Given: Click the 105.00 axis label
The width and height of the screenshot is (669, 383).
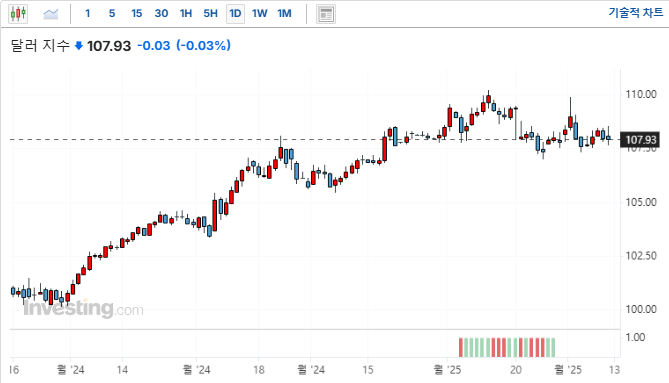Looking at the screenshot, I should (641, 202).
